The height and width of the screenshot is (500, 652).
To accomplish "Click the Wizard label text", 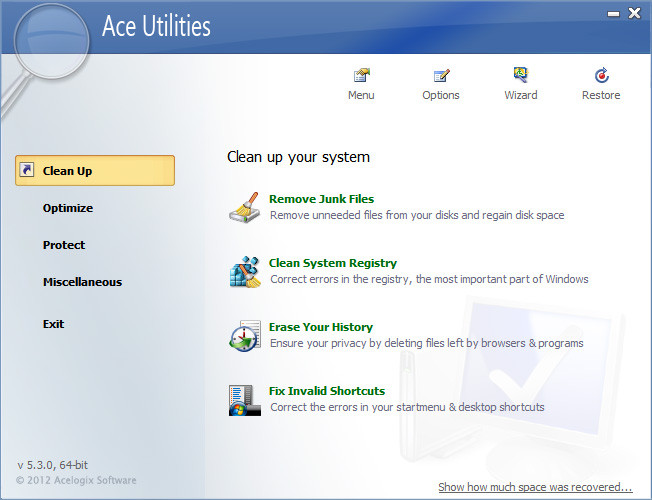I will [521, 95].
